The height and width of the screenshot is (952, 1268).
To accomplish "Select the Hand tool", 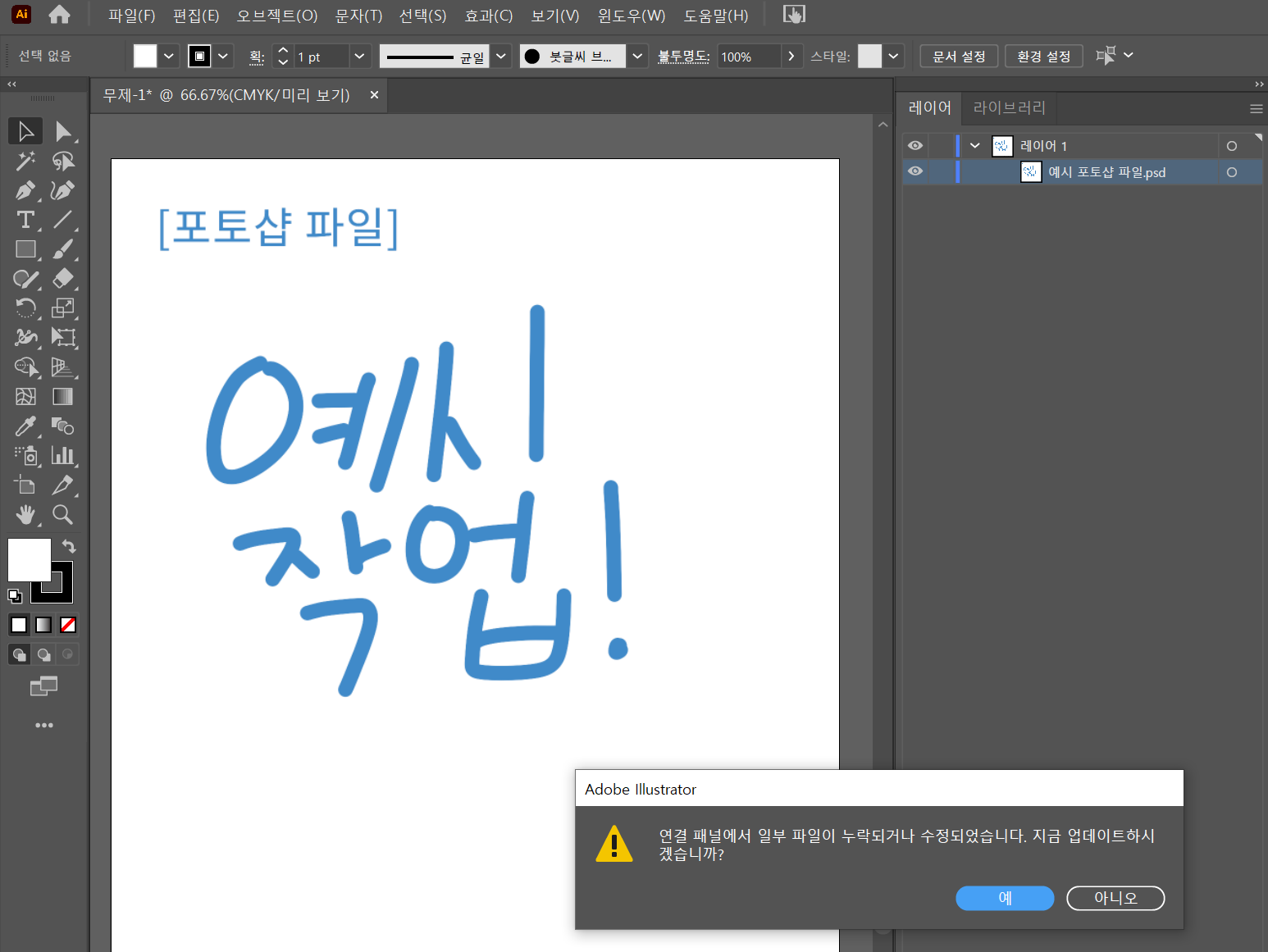I will [25, 514].
